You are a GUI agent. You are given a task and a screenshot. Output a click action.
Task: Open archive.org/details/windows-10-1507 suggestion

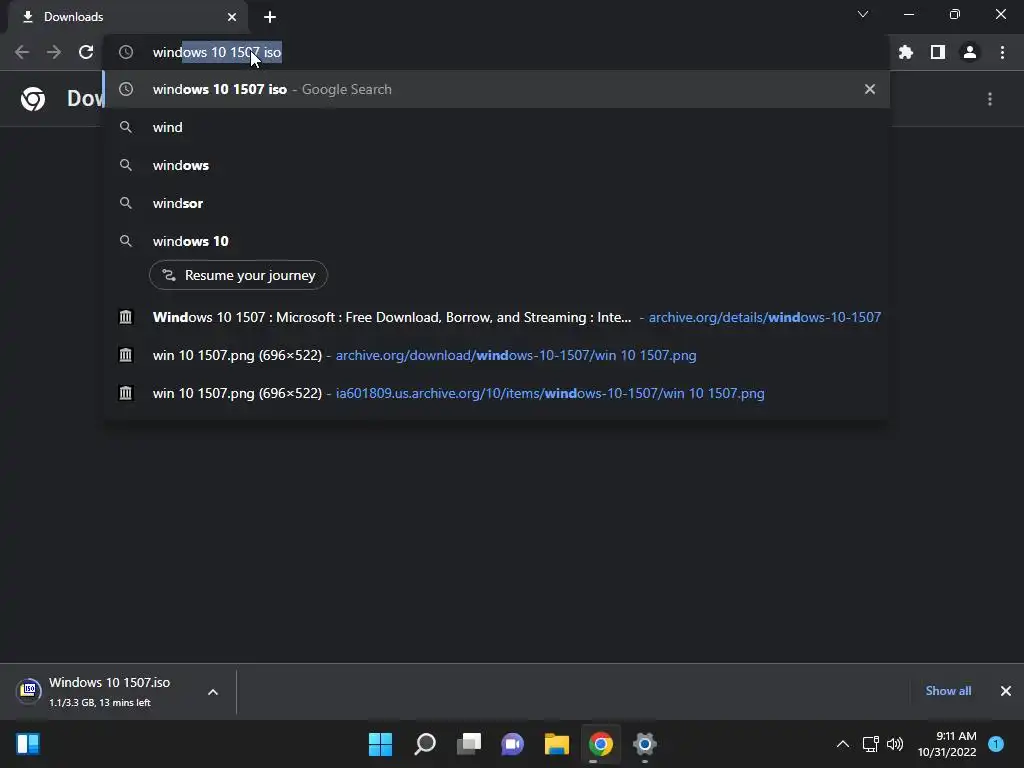point(496,317)
